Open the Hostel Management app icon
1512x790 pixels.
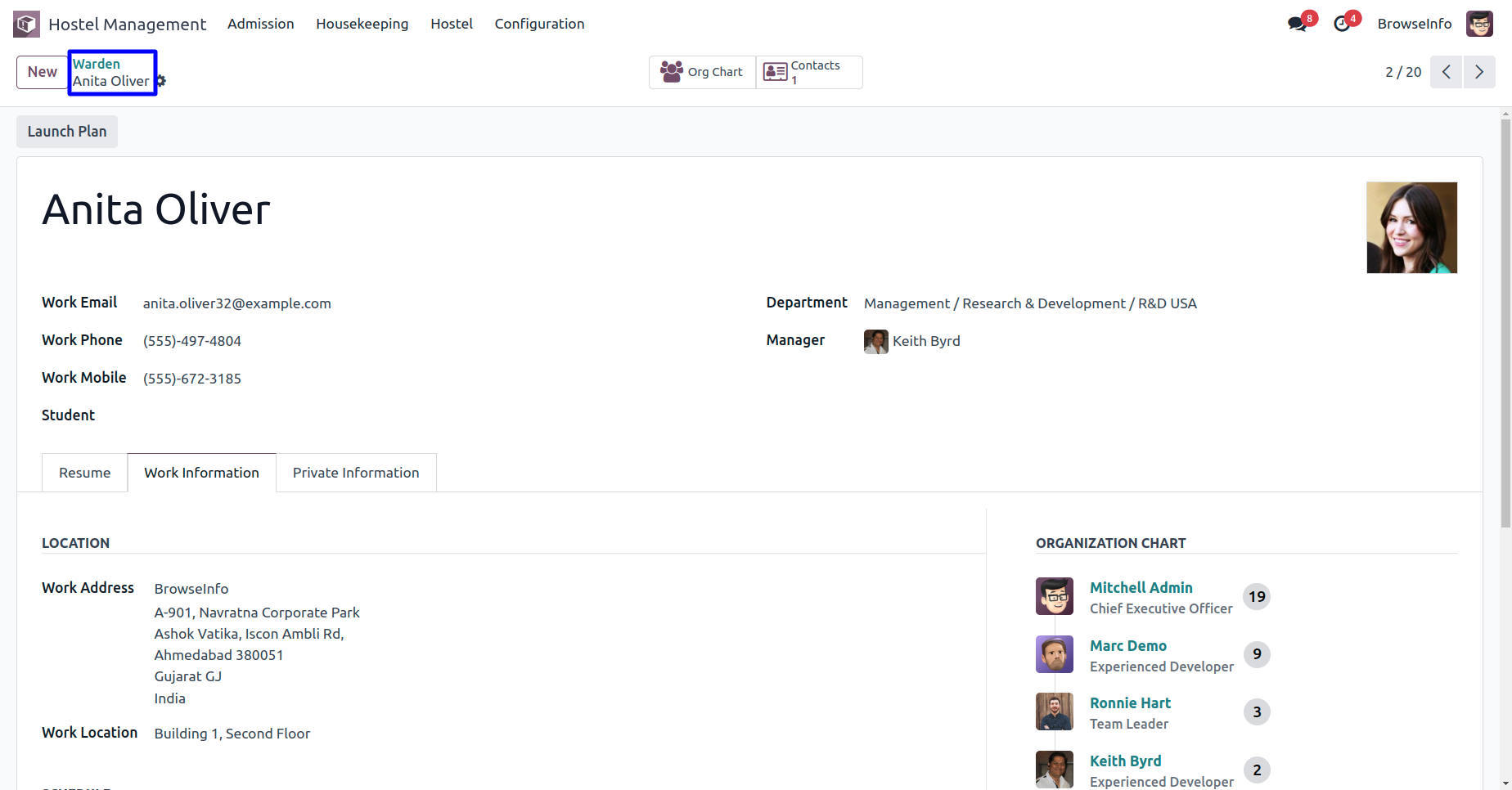coord(26,24)
